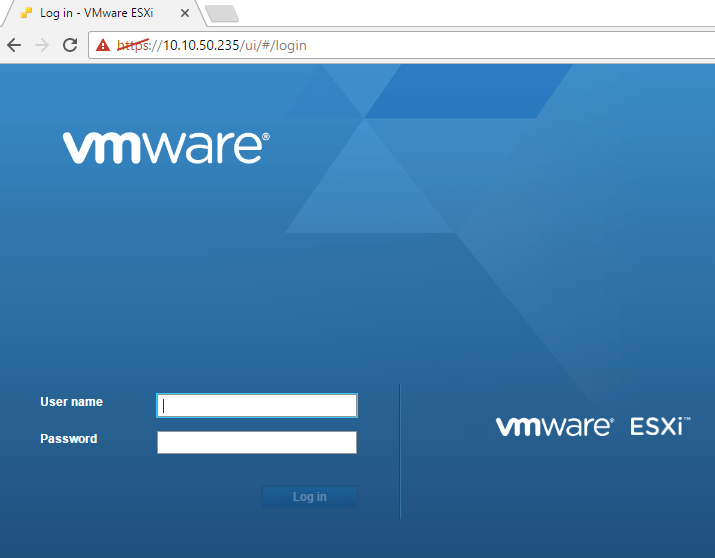Viewport: 715px width, 558px height.
Task: Open a new browser tab
Action: point(222,14)
